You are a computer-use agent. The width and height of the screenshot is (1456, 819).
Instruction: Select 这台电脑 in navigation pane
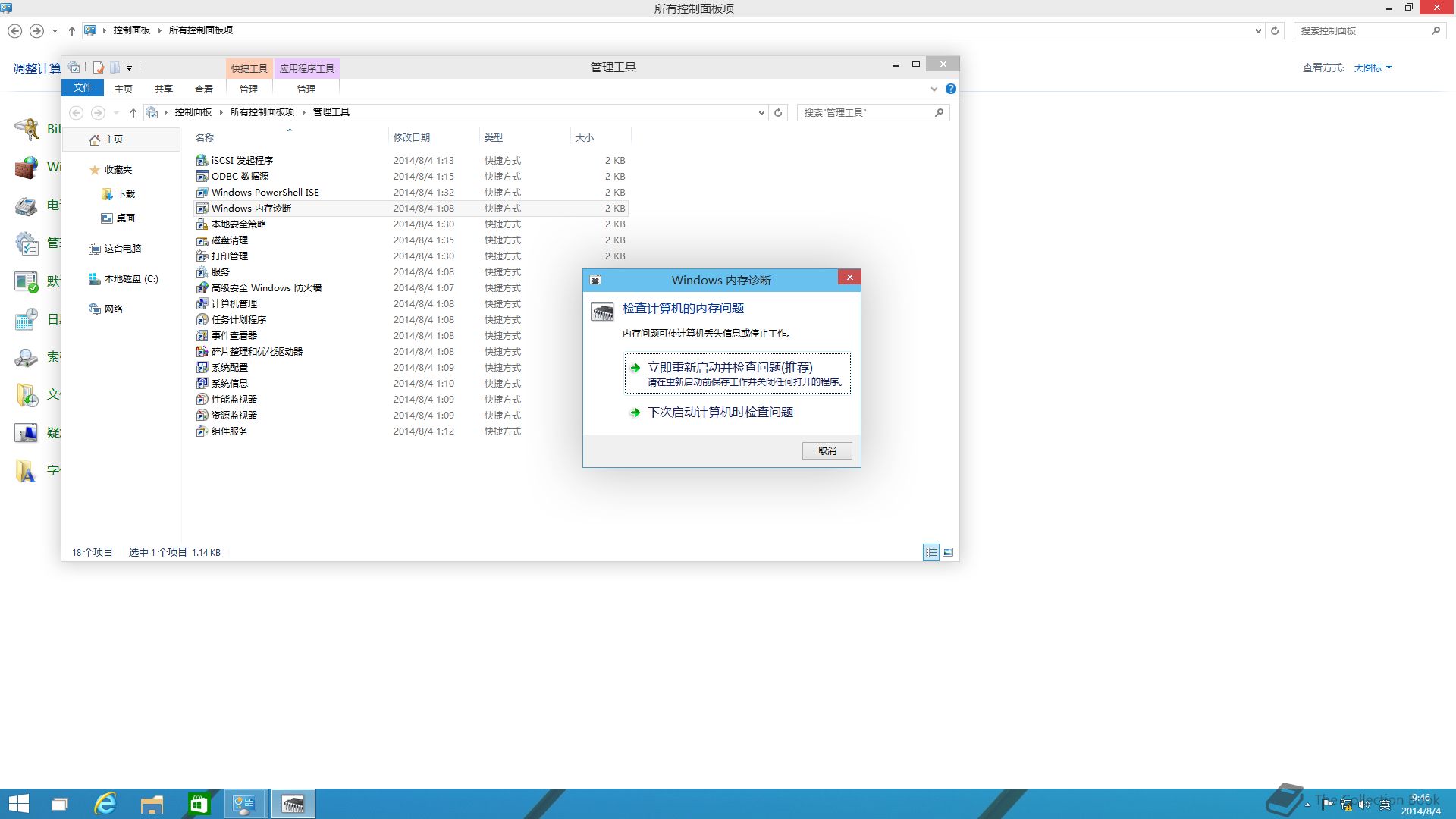pos(115,249)
